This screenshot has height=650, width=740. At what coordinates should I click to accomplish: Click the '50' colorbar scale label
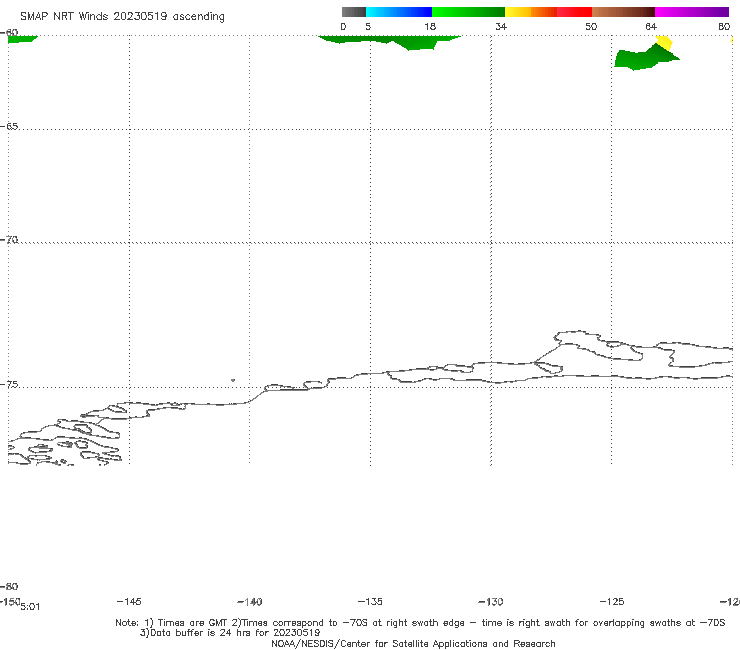click(591, 27)
